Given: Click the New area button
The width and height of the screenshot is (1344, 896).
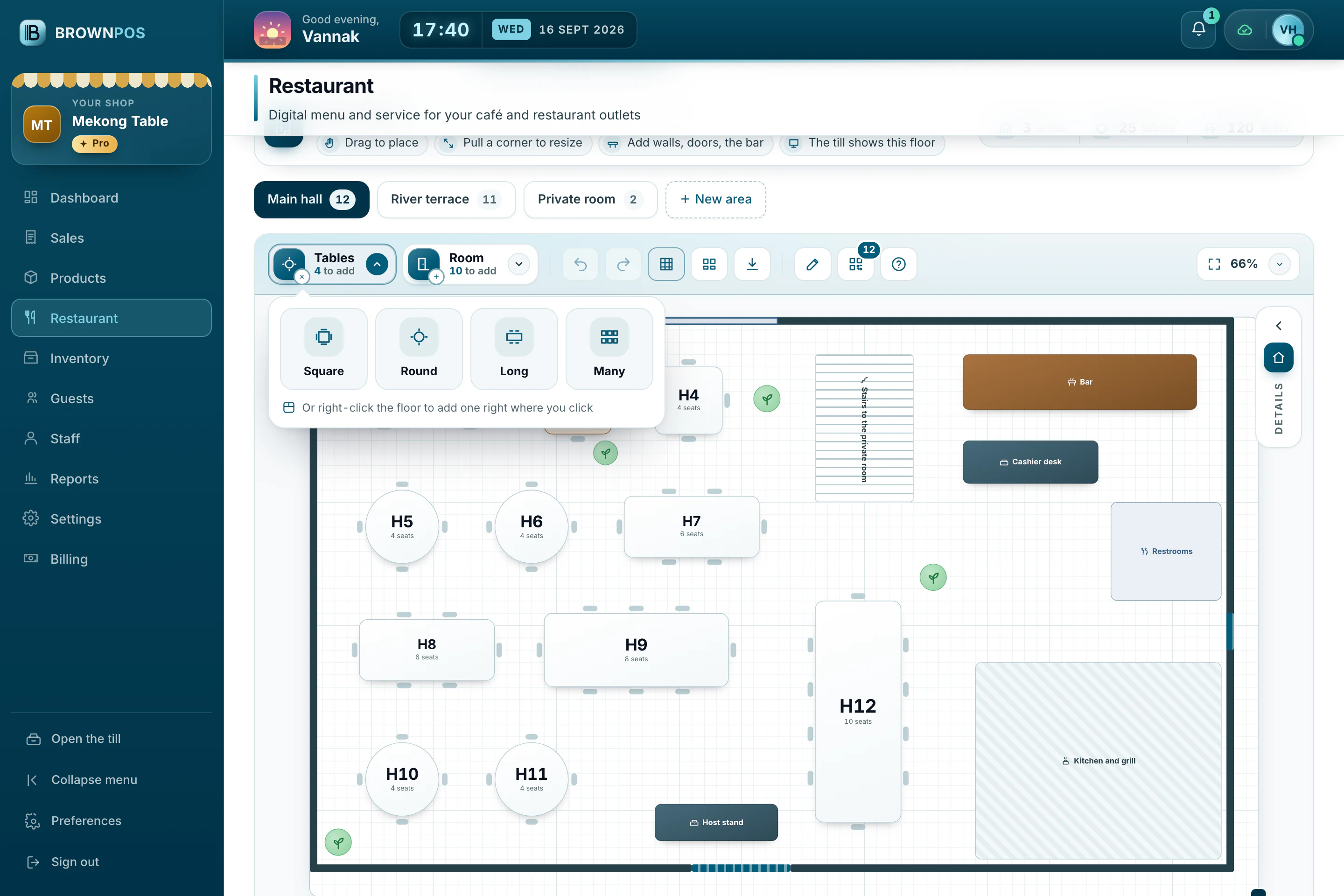Looking at the screenshot, I should click(x=715, y=199).
